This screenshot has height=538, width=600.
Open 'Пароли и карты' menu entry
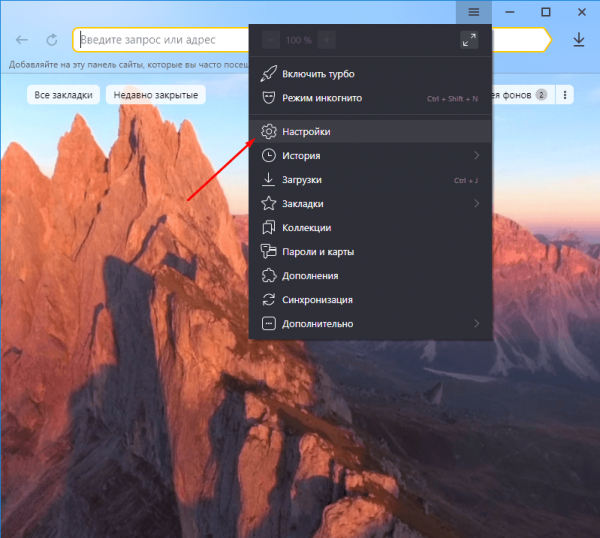pyautogui.click(x=370, y=252)
